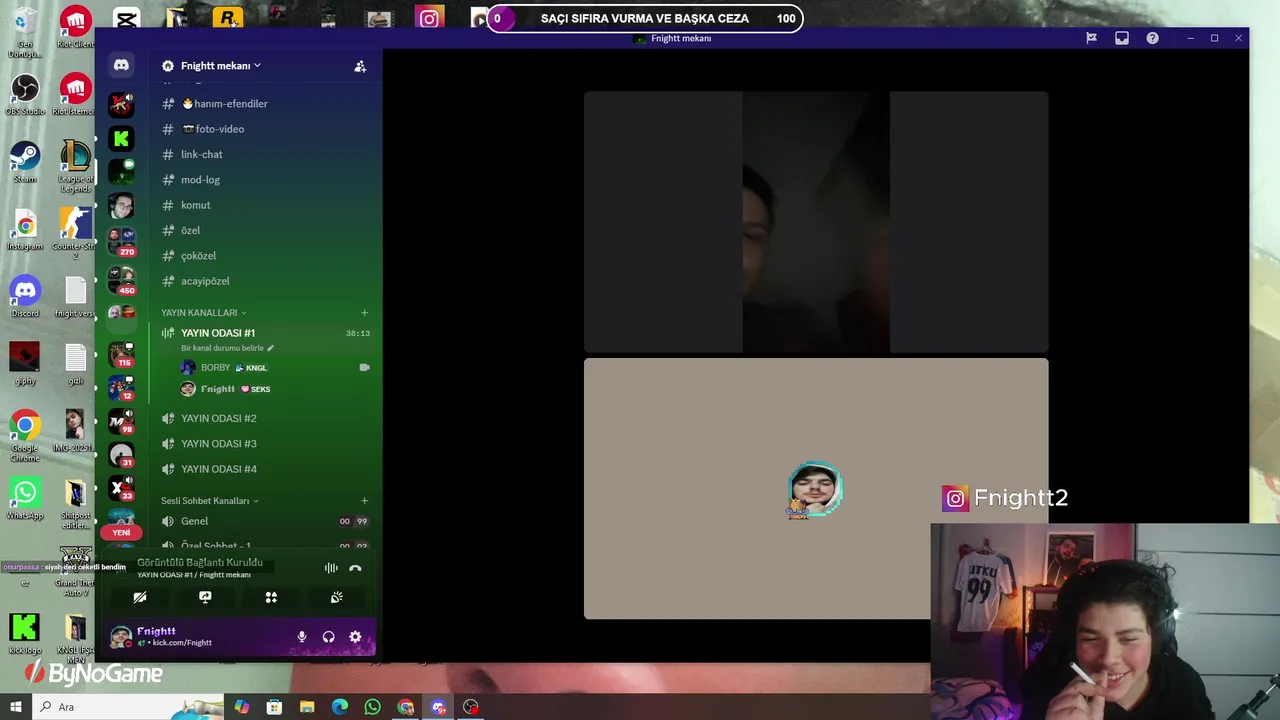Open Discord user settings gear
The image size is (1280, 720).
pyautogui.click(x=355, y=637)
